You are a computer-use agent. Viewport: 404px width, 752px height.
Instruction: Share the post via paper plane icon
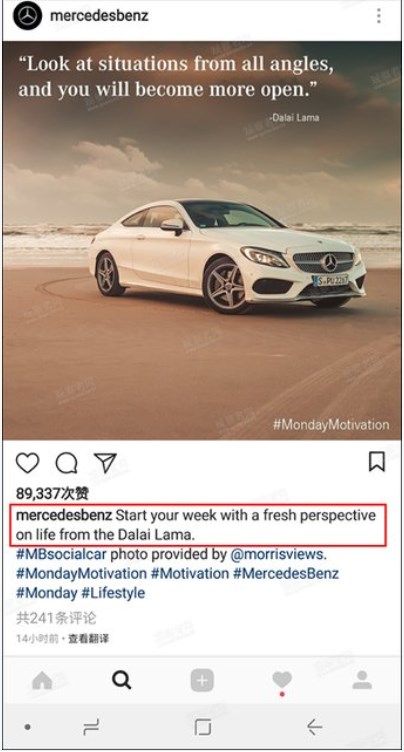coord(105,462)
